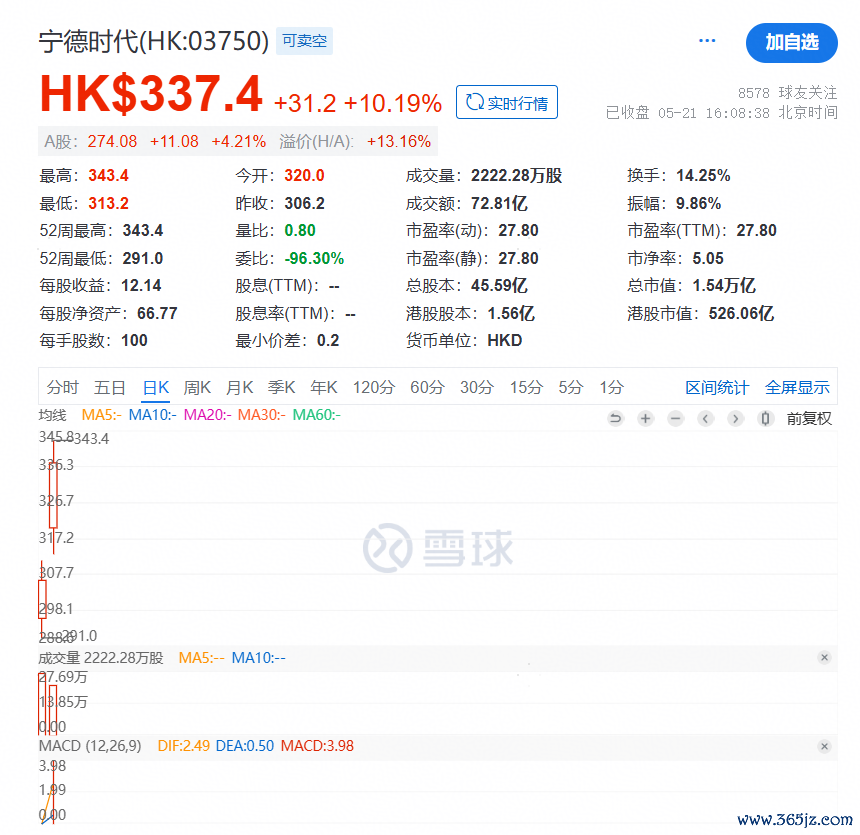
Task: Switch to the 120分 chart tab
Action: [374, 387]
